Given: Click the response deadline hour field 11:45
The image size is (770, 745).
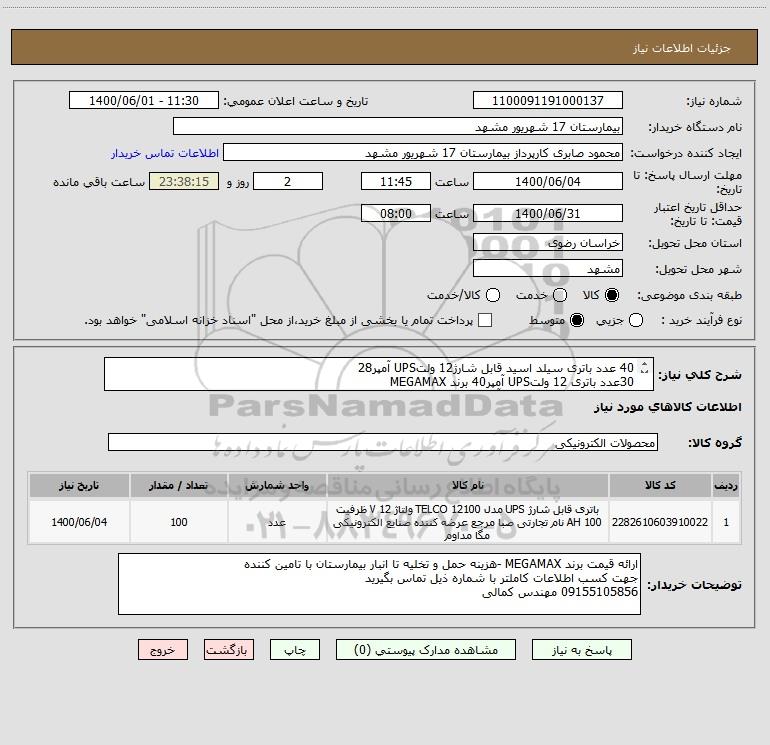Looking at the screenshot, I should click(x=396, y=181).
